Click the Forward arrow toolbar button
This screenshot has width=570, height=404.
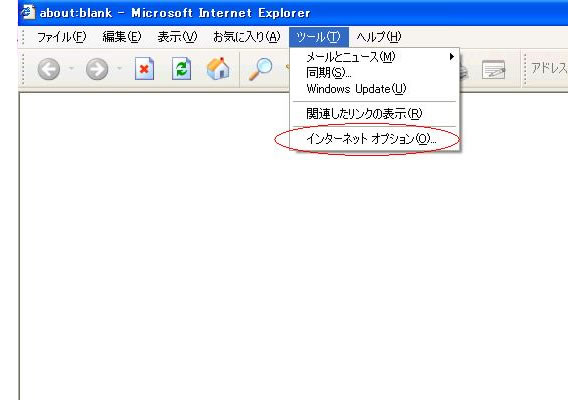(x=97, y=69)
